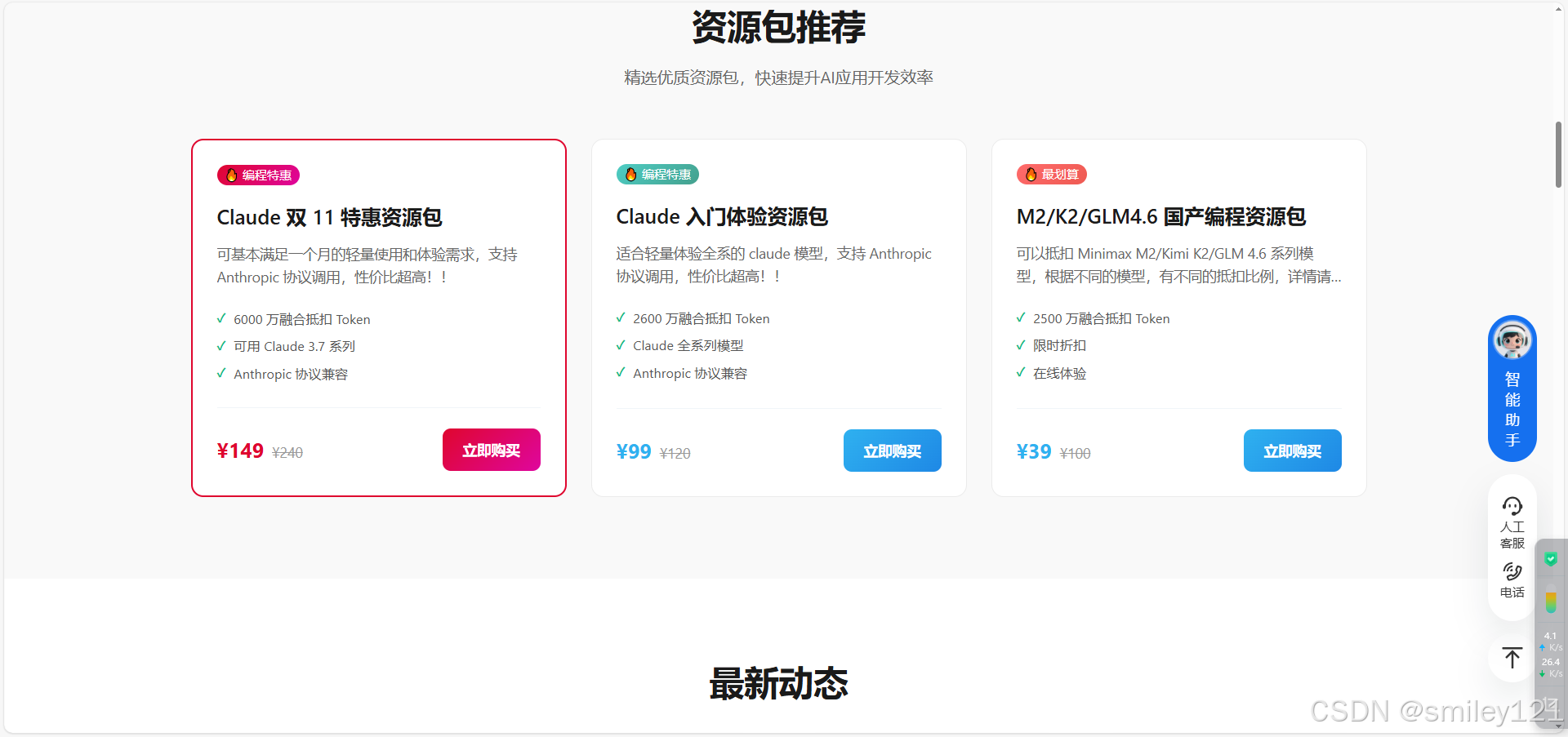Click checkmark beside 6000 万融合抵扣 Token

pos(220,319)
